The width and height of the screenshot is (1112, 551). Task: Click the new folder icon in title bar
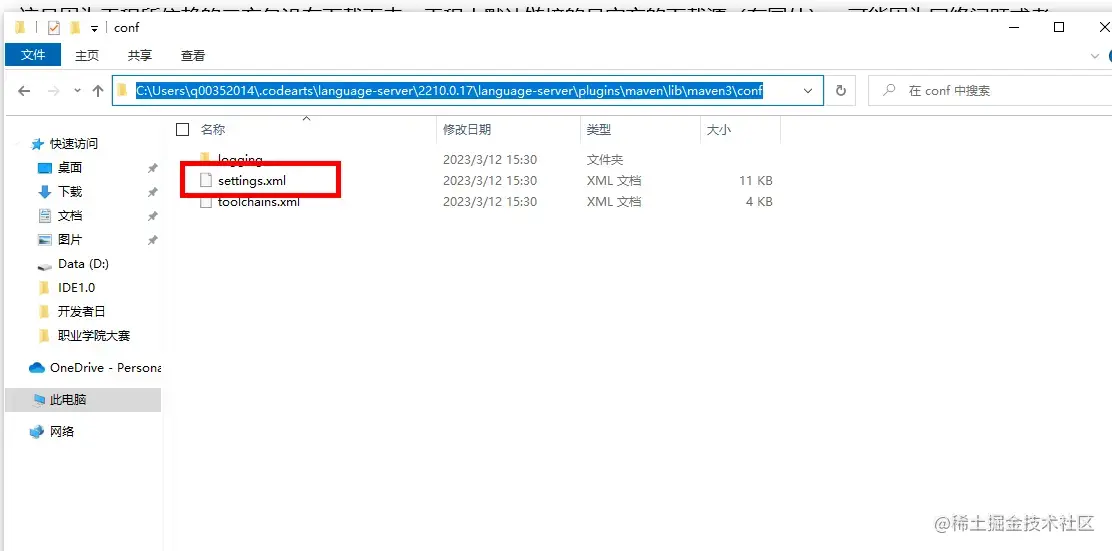75,28
